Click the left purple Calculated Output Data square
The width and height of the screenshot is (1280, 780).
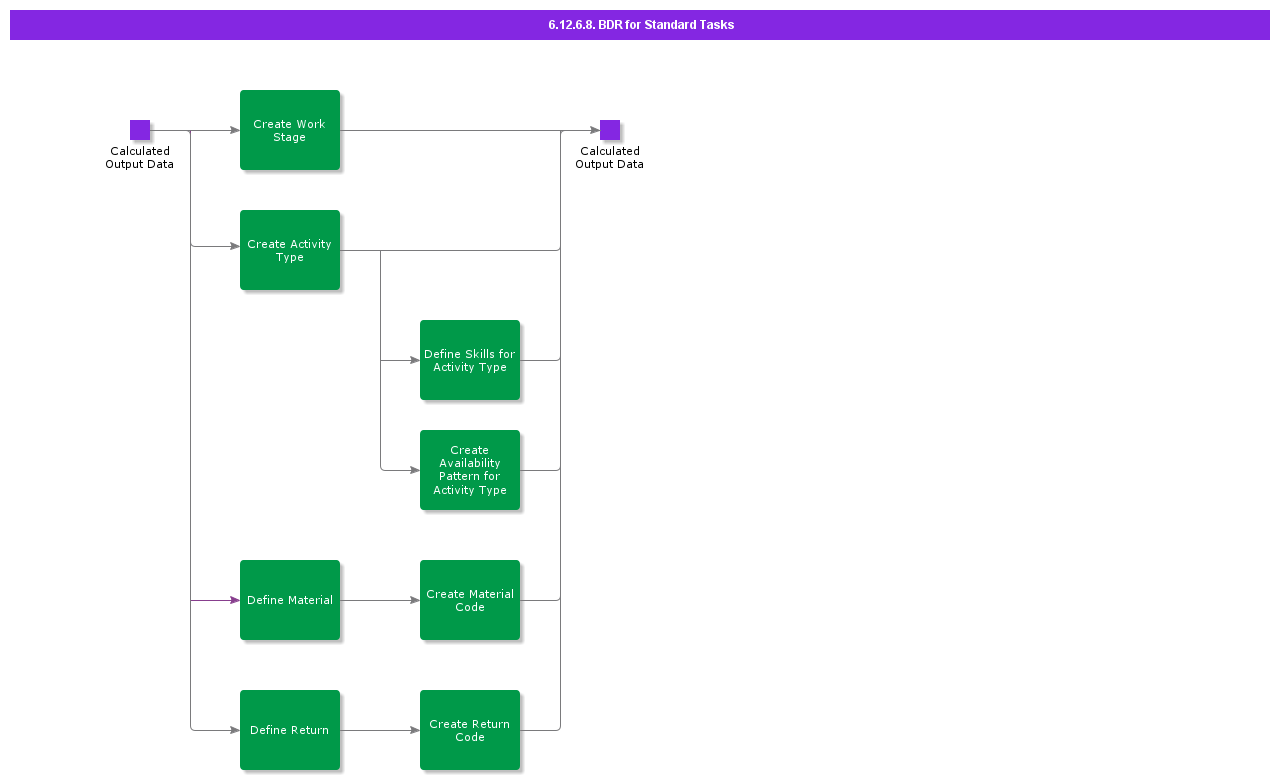click(140, 130)
